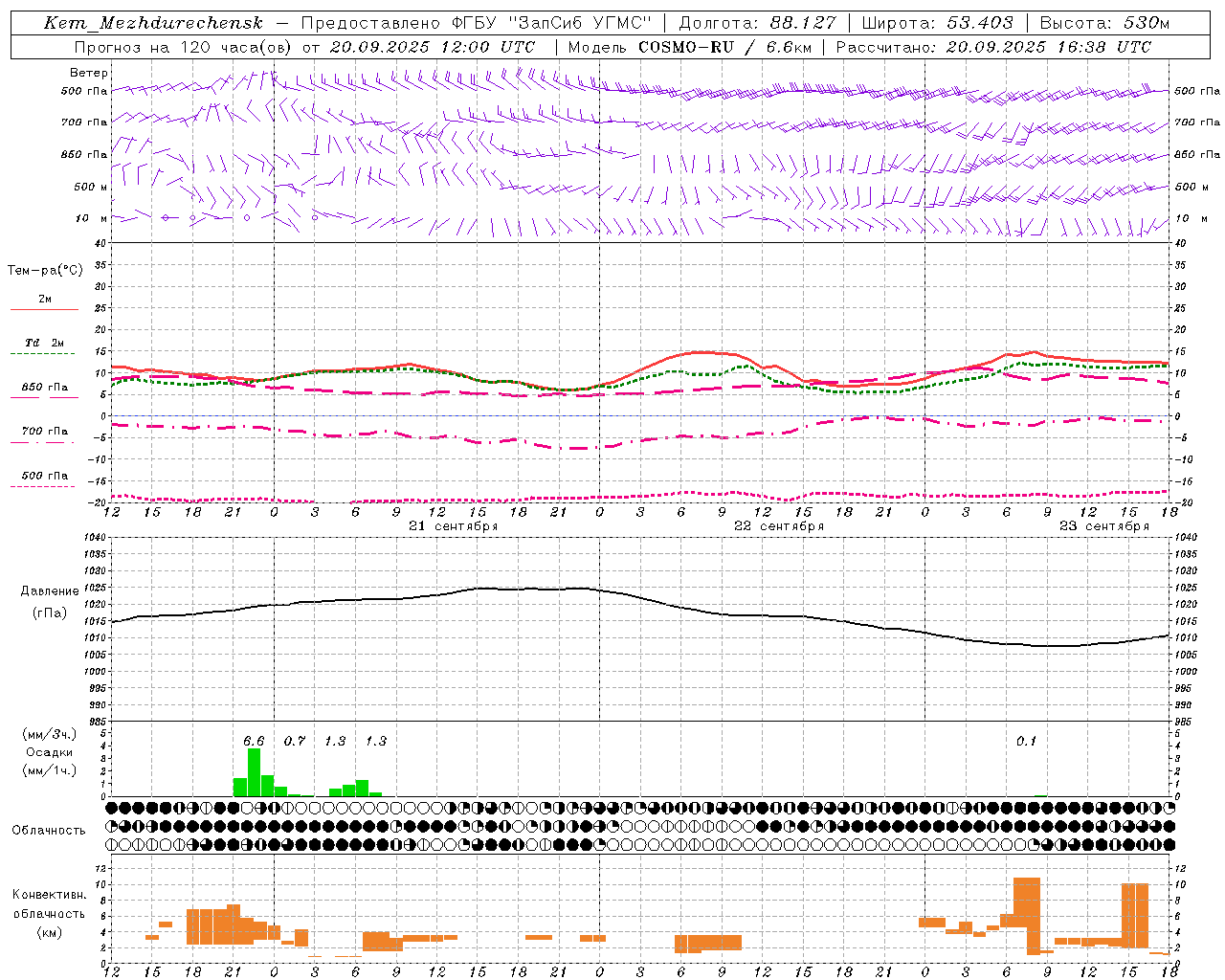Click the red 2м legend line sample

tap(44, 309)
